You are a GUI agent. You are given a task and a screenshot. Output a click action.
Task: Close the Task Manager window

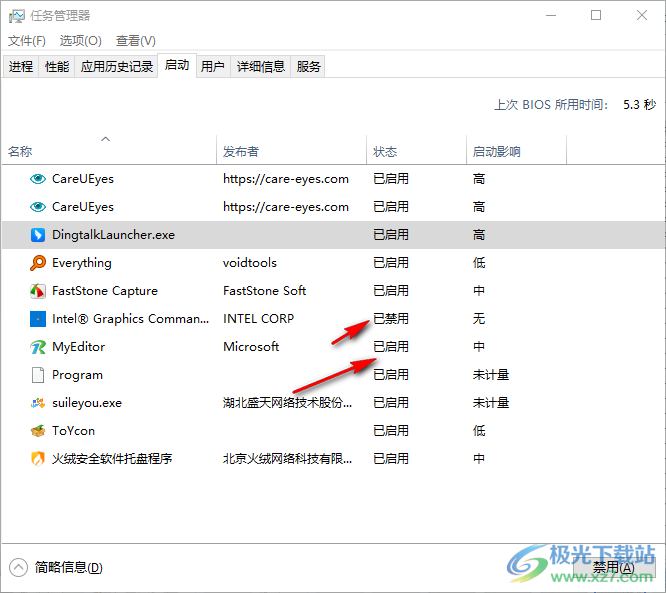(642, 15)
